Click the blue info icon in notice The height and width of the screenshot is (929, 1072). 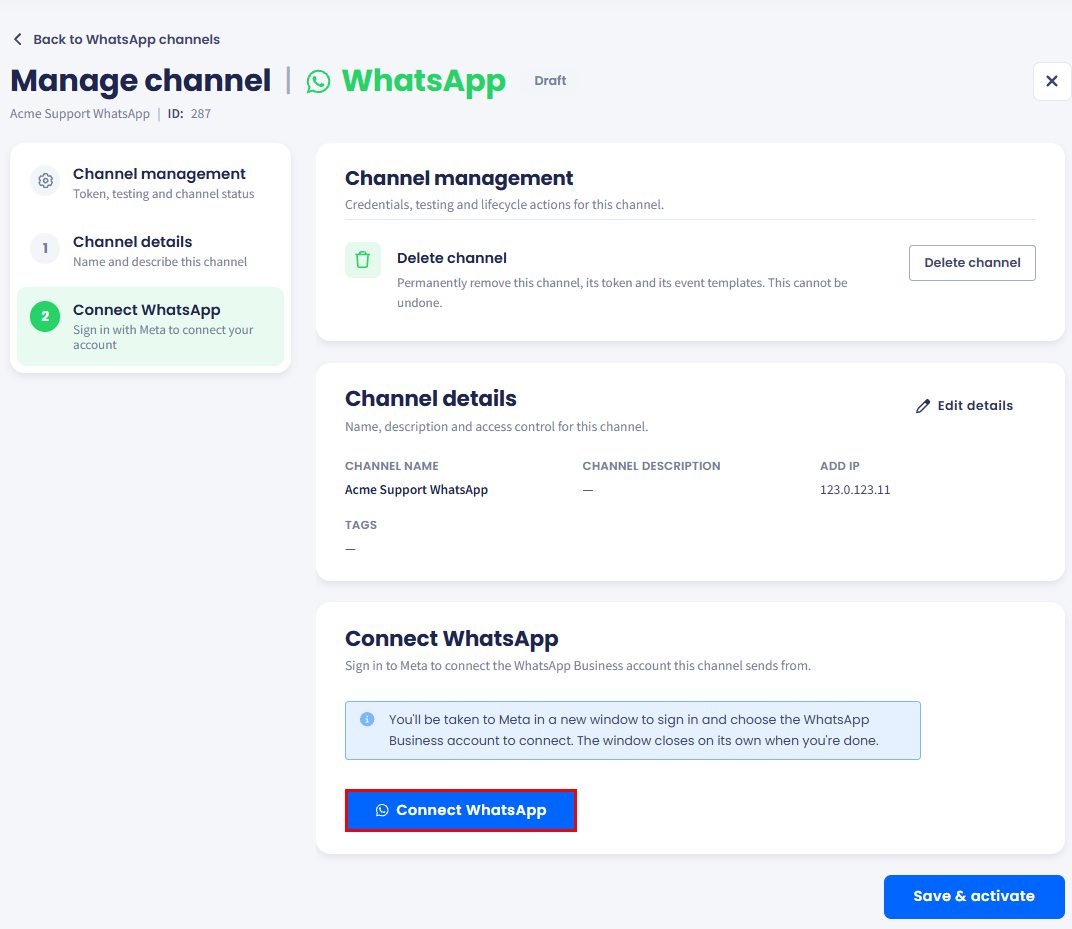coord(367,719)
